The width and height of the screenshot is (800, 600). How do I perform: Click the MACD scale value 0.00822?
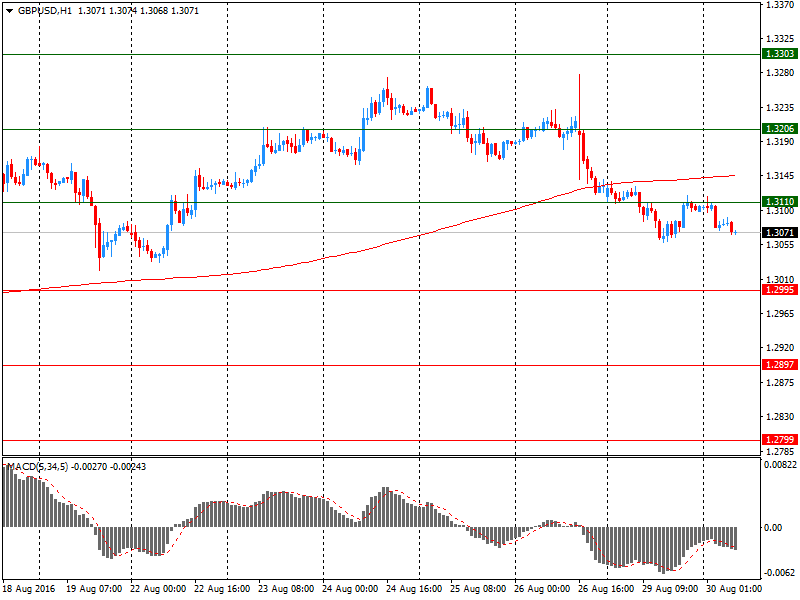click(780, 465)
